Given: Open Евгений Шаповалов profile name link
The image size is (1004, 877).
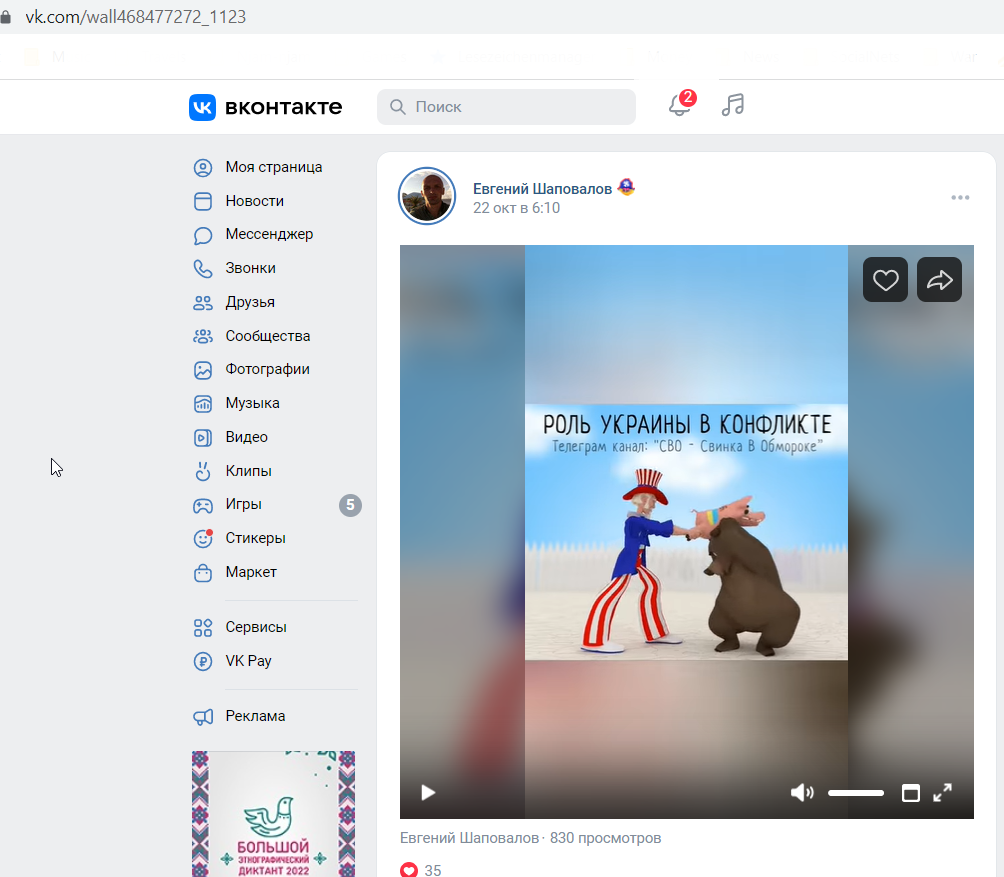Looking at the screenshot, I should (542, 189).
